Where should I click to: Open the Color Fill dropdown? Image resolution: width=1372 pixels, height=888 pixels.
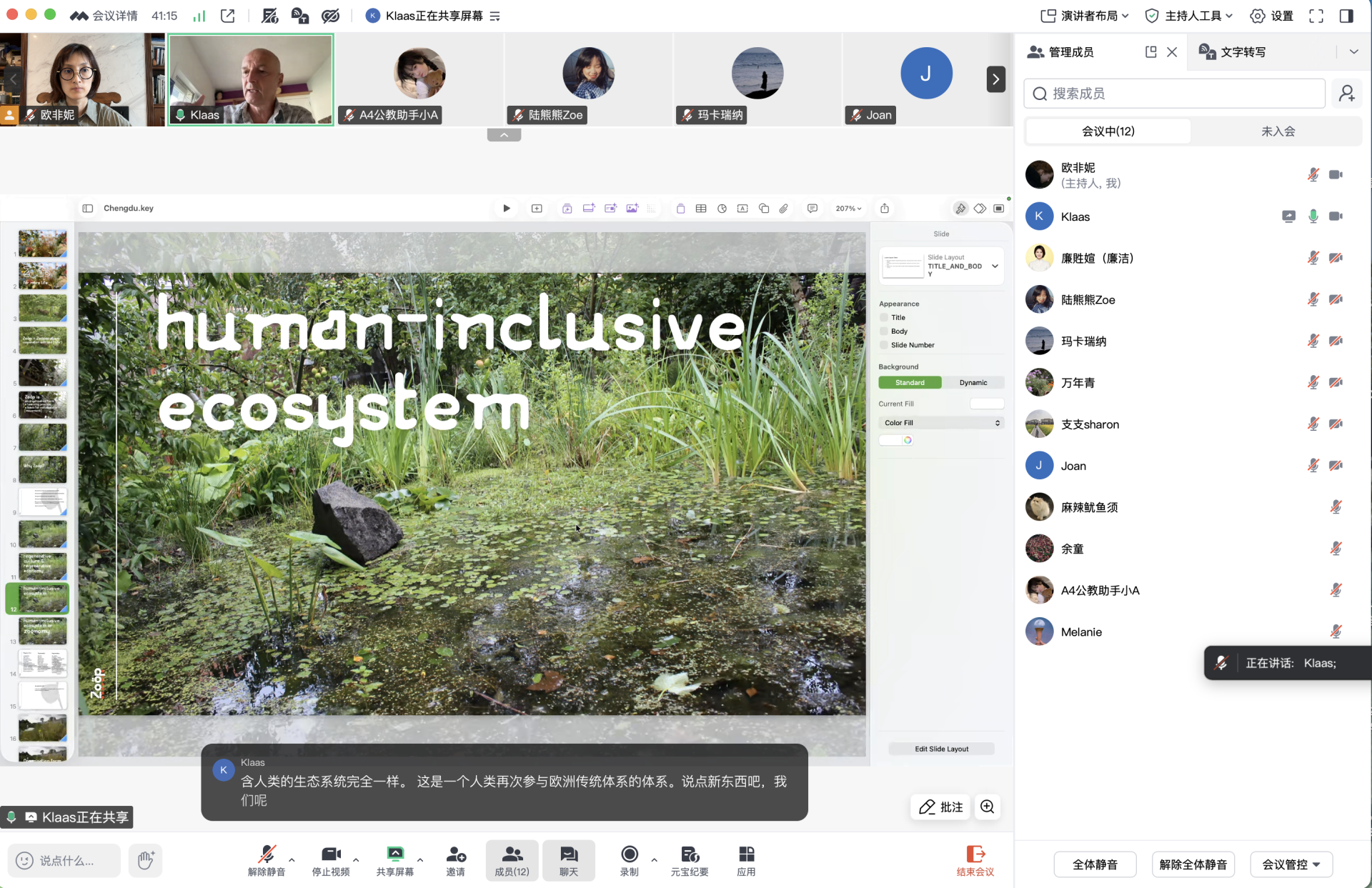(x=941, y=422)
